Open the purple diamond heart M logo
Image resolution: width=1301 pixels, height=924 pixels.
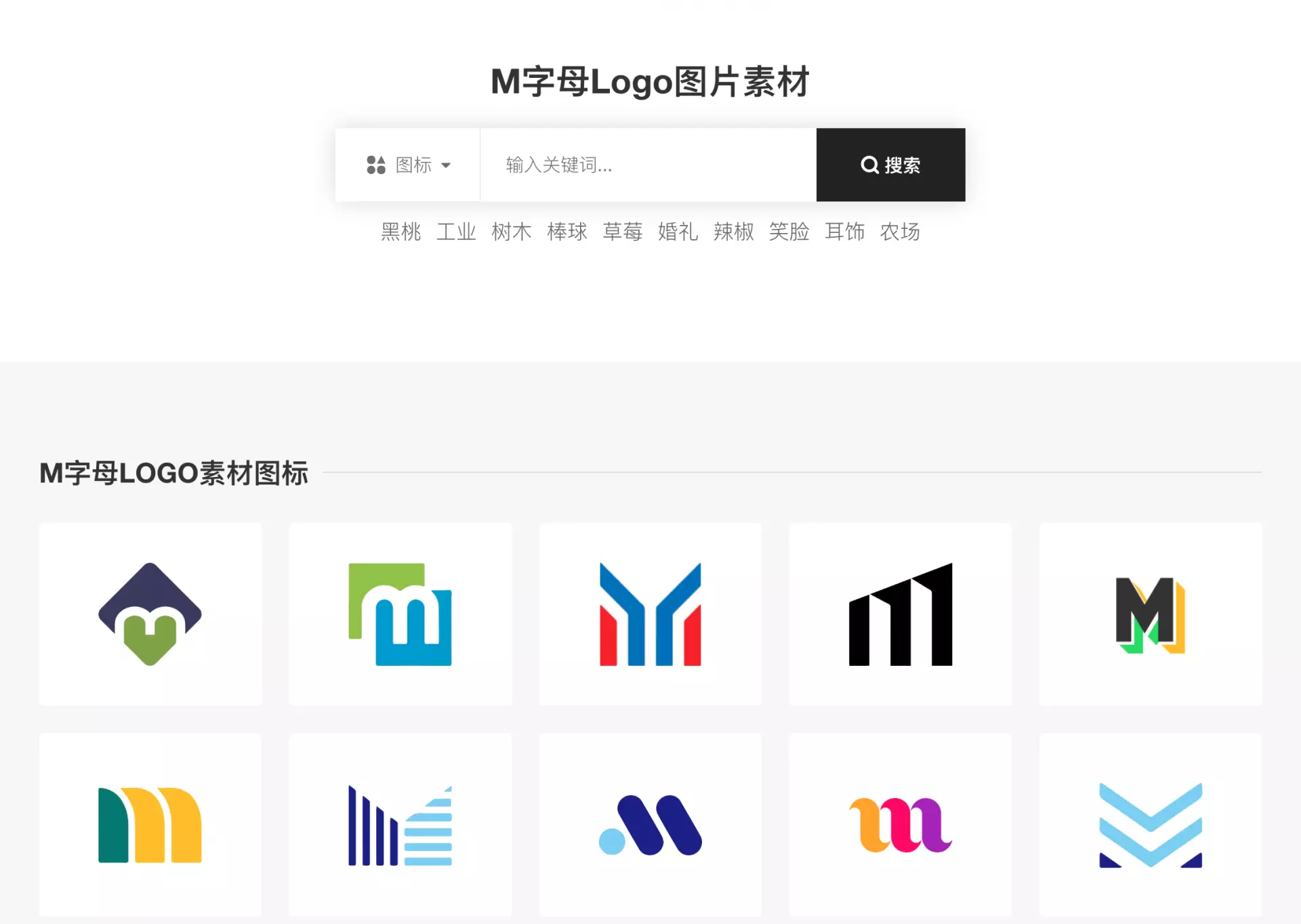coord(150,614)
